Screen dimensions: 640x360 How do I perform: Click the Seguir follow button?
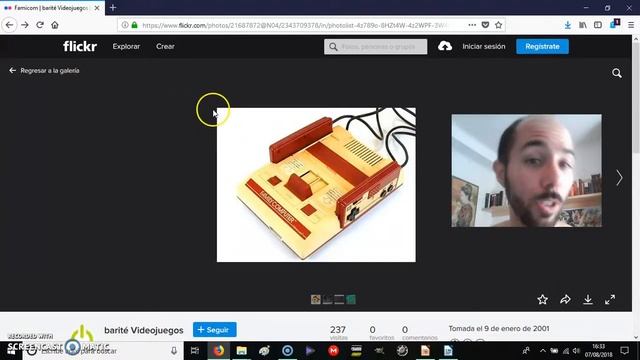pyautogui.click(x=215, y=330)
